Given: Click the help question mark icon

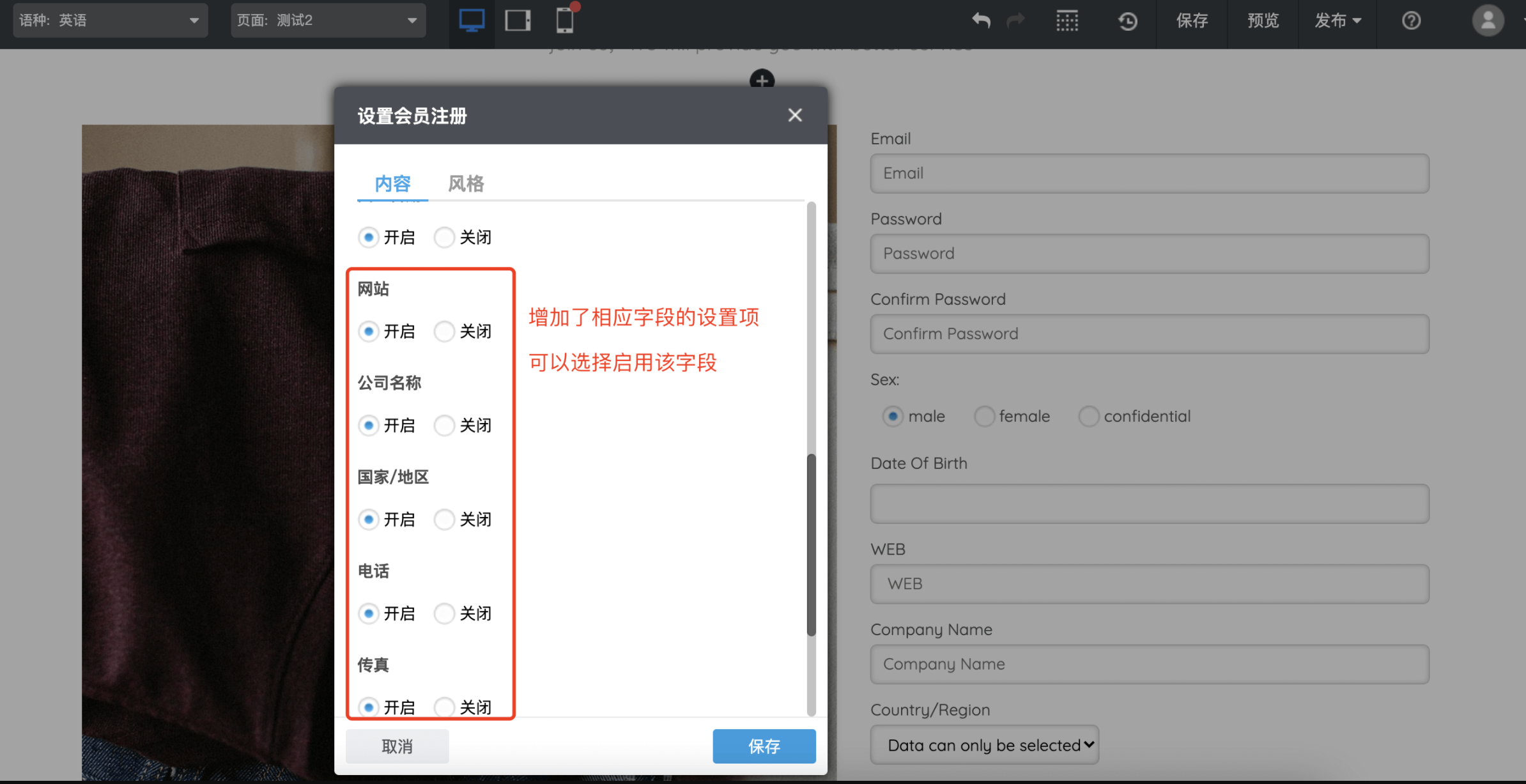Looking at the screenshot, I should pyautogui.click(x=1411, y=21).
